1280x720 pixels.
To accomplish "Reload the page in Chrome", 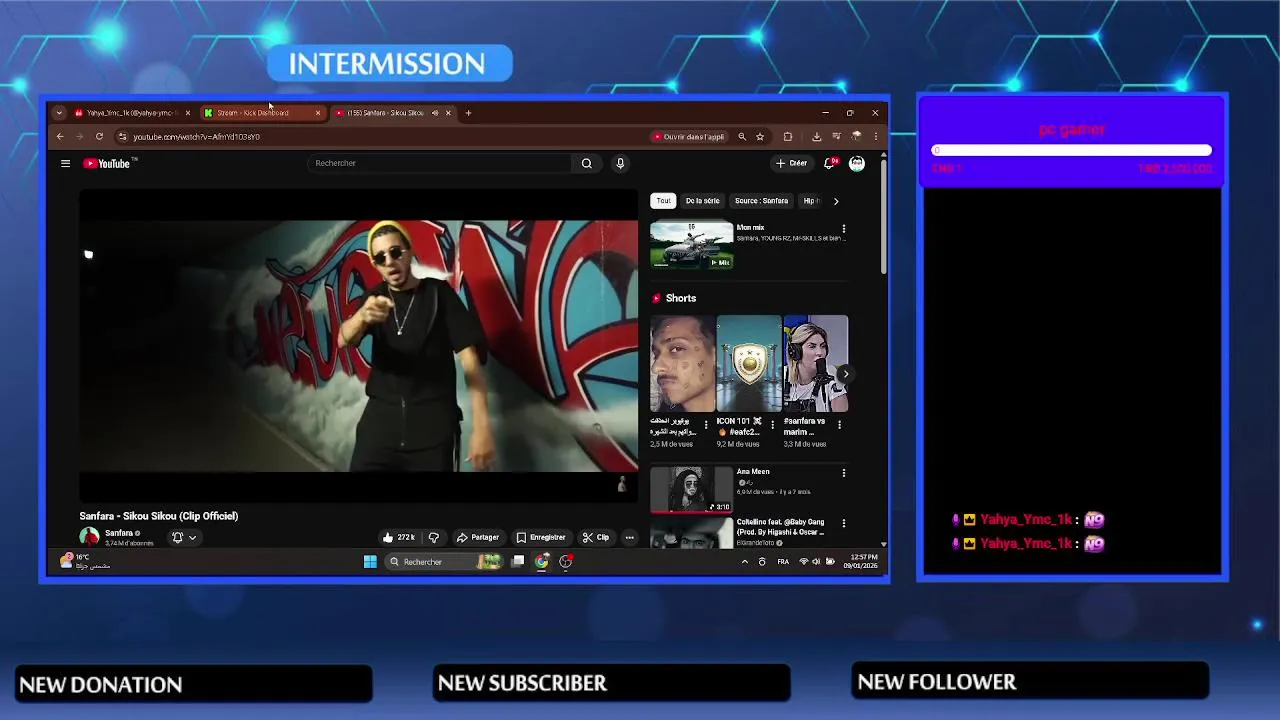I will 99,136.
